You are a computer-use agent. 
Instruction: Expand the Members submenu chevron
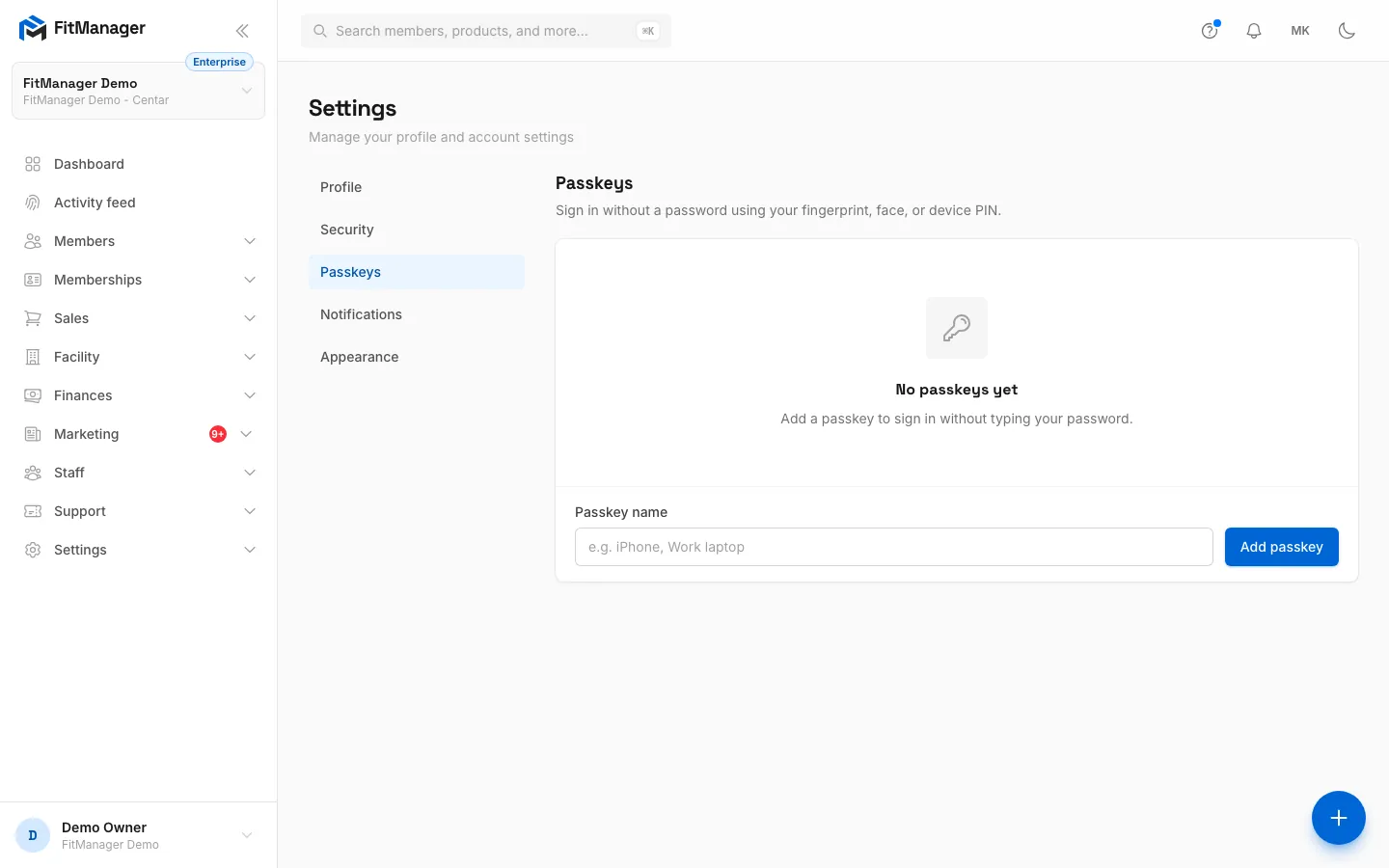click(x=250, y=241)
